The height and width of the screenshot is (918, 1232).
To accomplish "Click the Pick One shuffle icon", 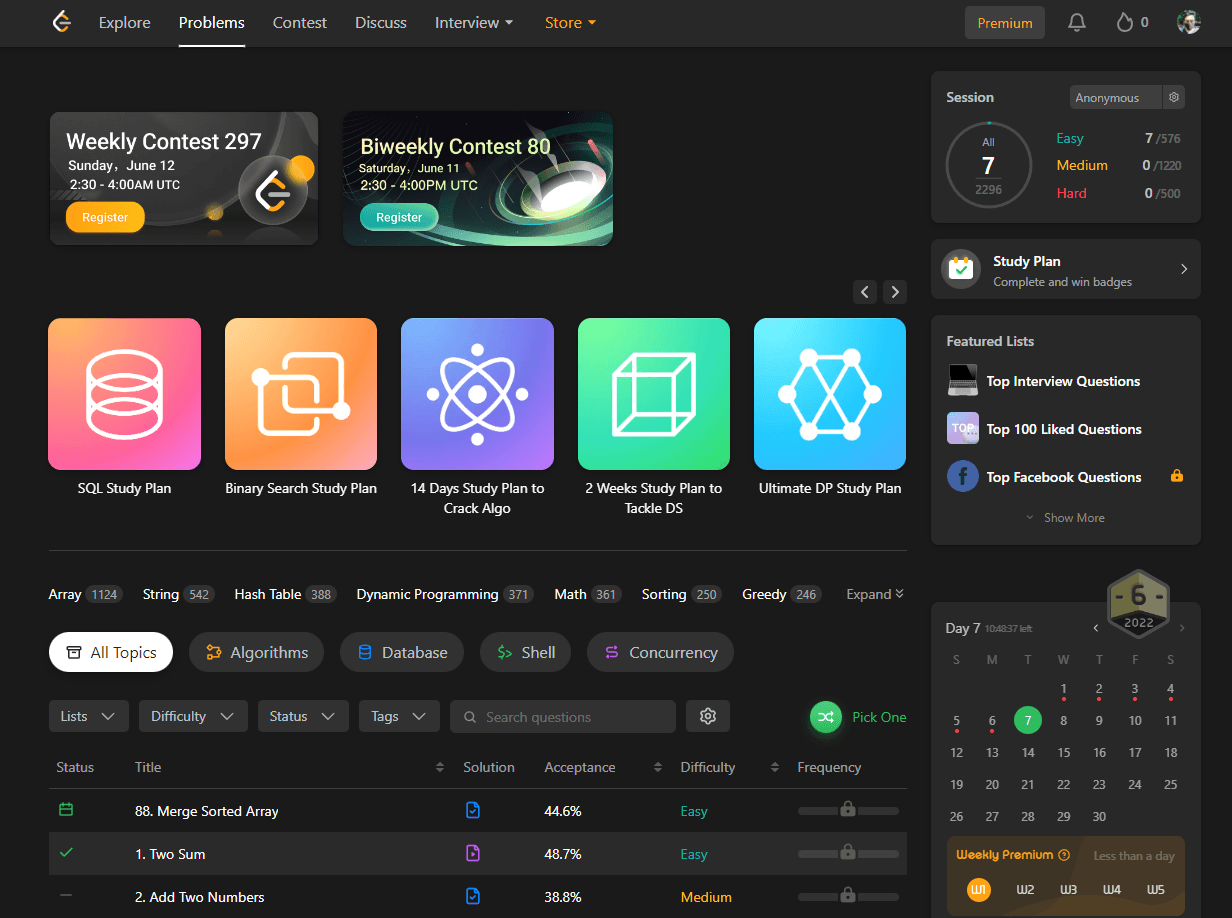I will click(x=826, y=717).
